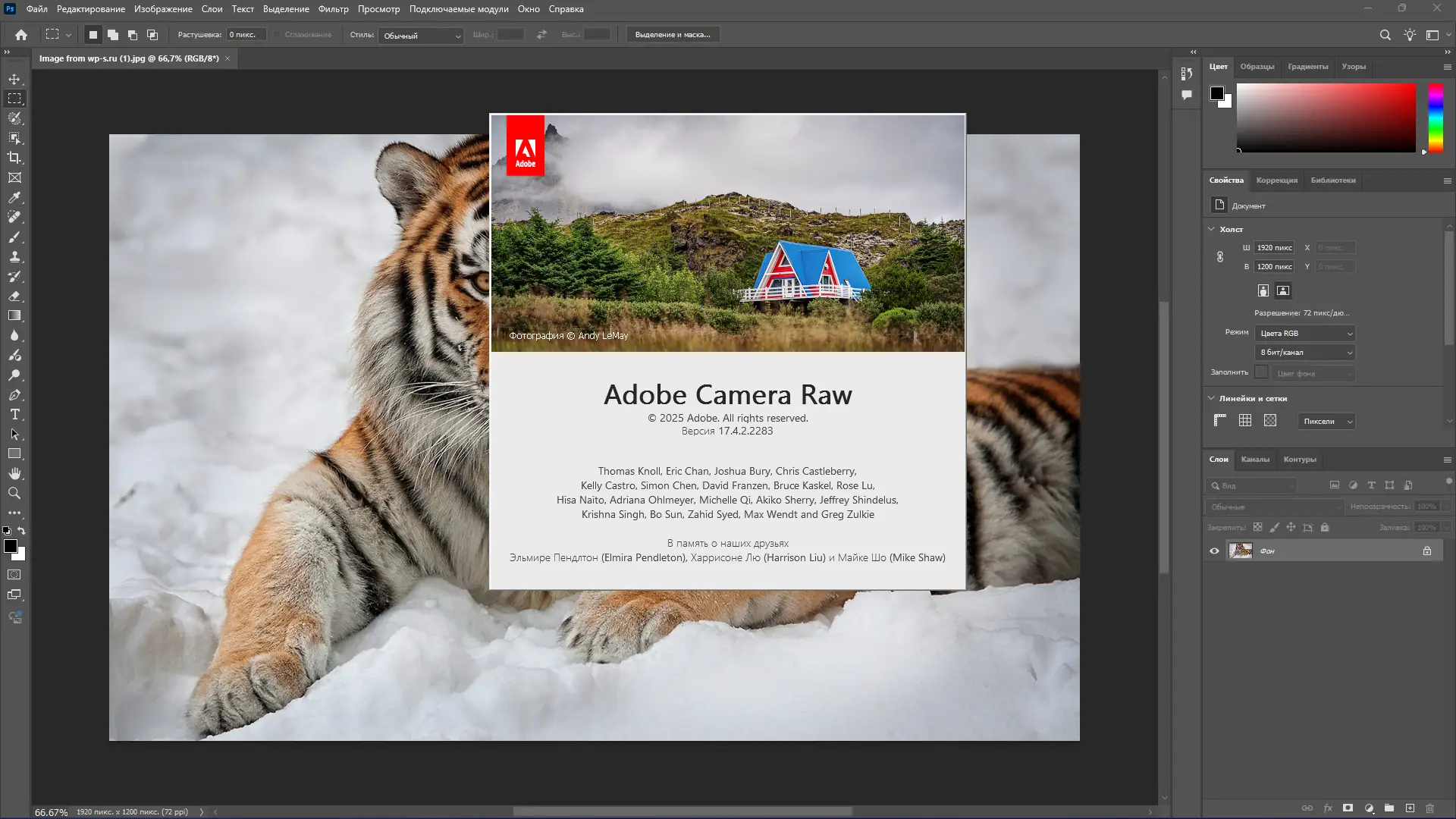Select the Brush tool

(x=14, y=237)
